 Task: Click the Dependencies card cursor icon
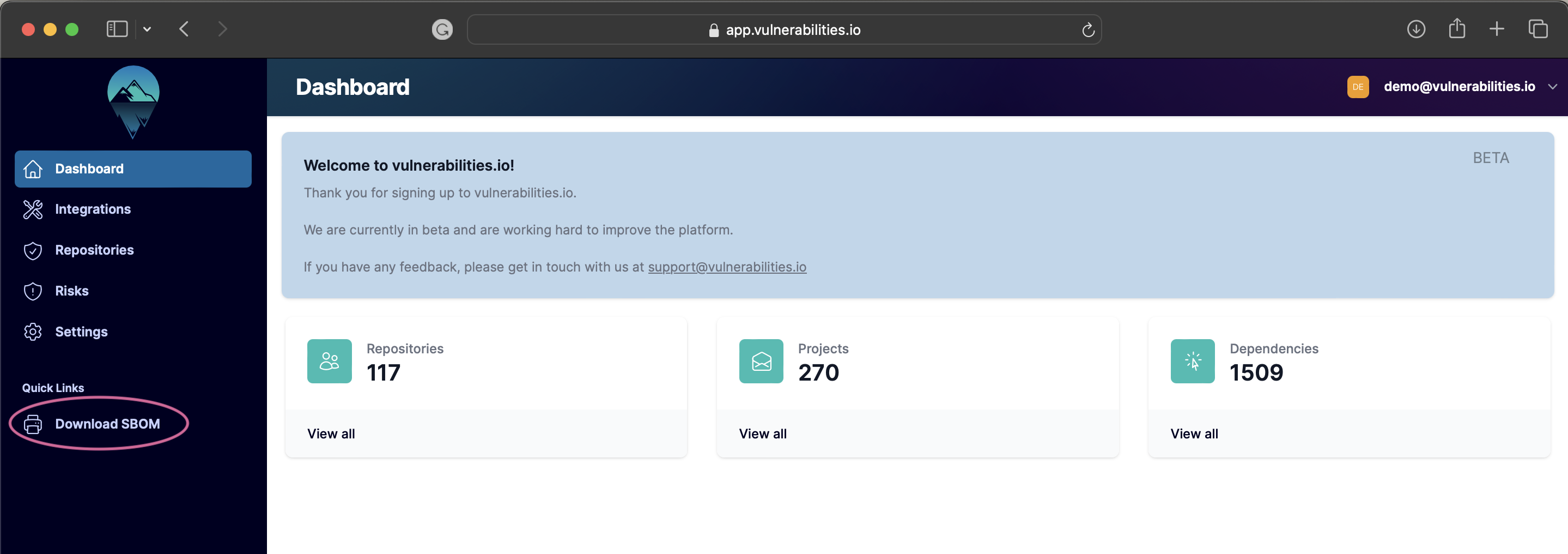tap(1193, 362)
